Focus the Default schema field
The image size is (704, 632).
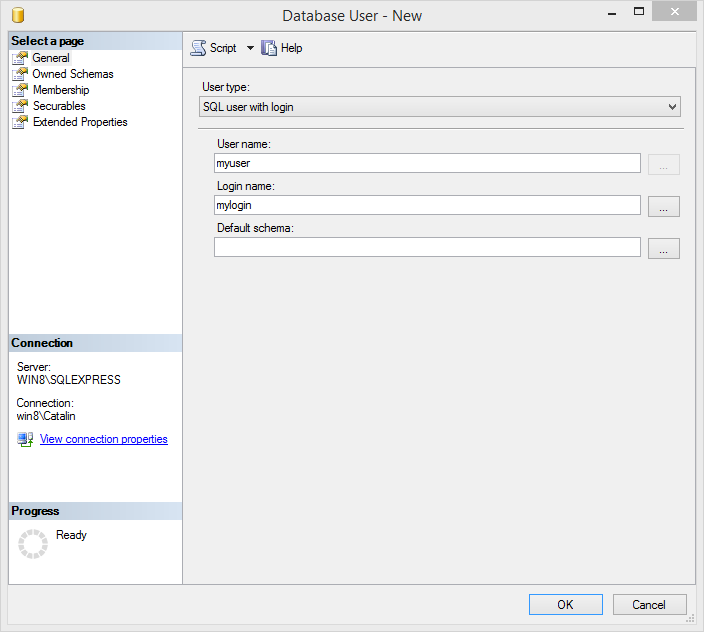click(427, 247)
